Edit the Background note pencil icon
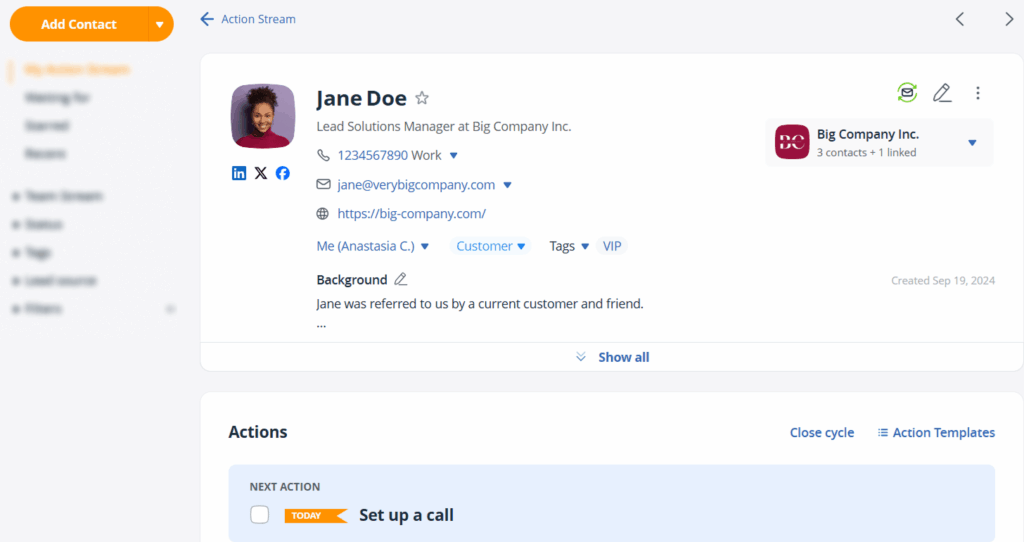1024x542 pixels. (401, 280)
